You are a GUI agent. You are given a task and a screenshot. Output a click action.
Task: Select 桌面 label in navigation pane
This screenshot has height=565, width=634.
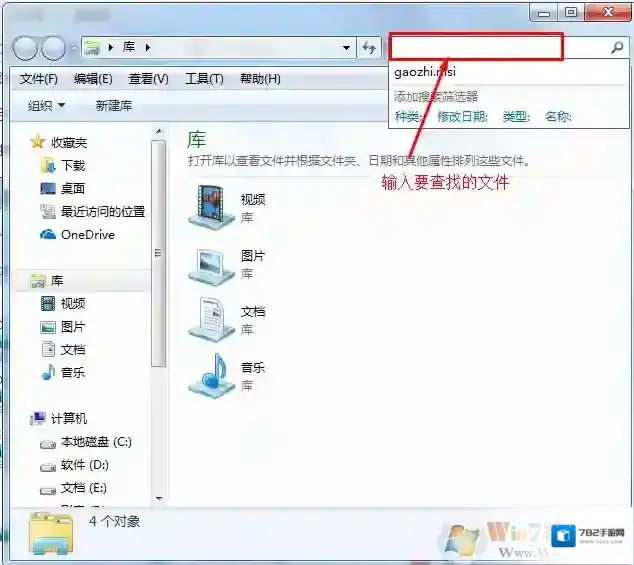[73, 188]
